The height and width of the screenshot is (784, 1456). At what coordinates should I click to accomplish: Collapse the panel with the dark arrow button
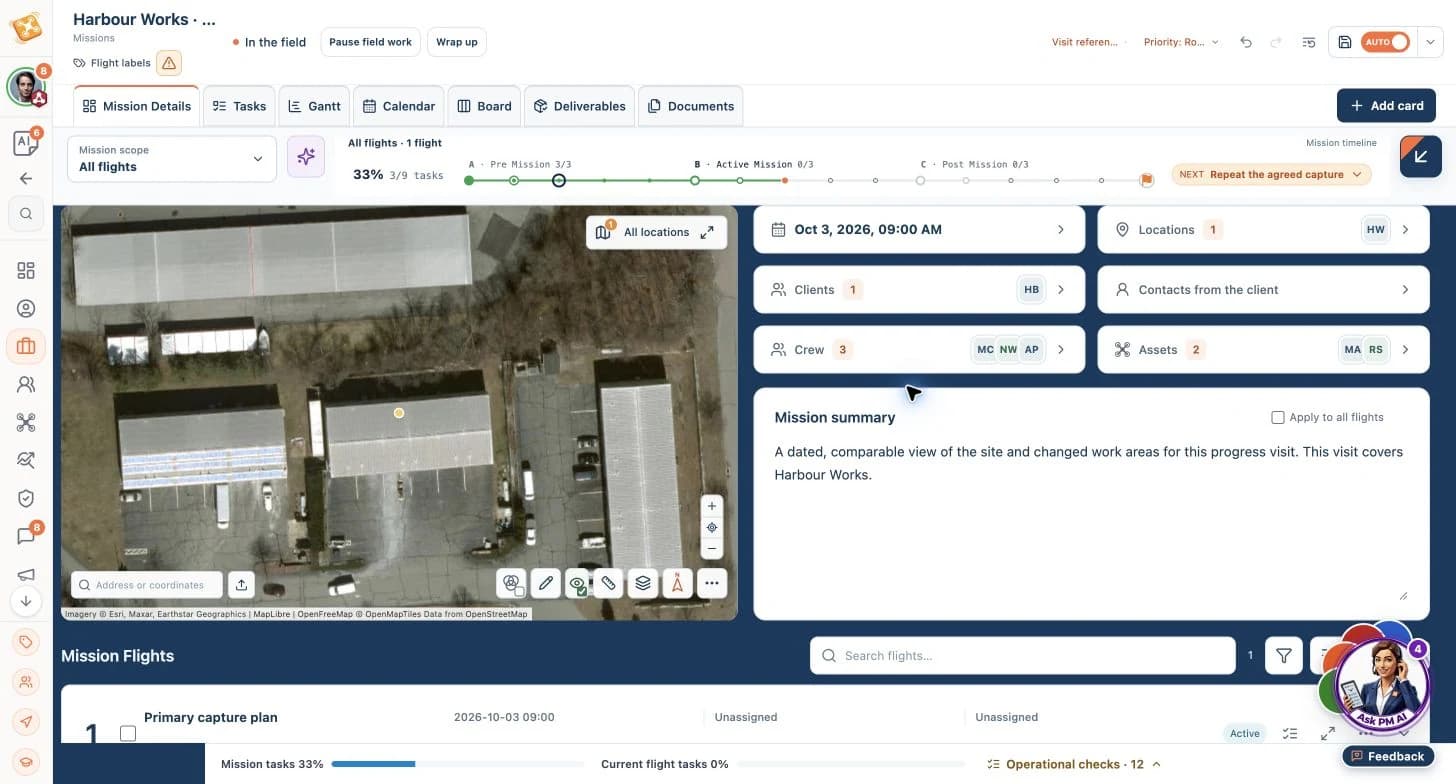[x=1421, y=157]
